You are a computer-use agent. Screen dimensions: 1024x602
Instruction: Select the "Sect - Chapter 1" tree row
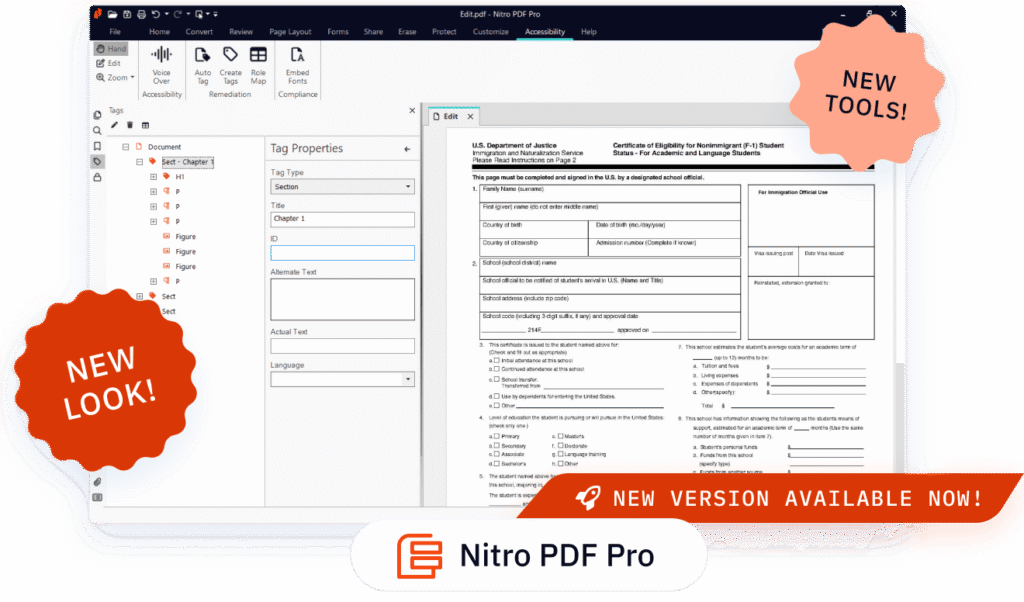187,162
